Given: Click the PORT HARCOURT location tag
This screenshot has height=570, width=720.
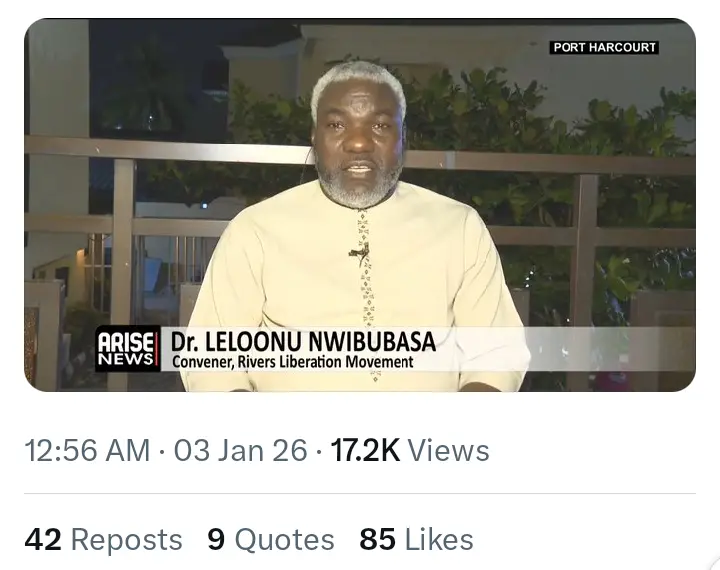Looking at the screenshot, I should pos(605,47).
